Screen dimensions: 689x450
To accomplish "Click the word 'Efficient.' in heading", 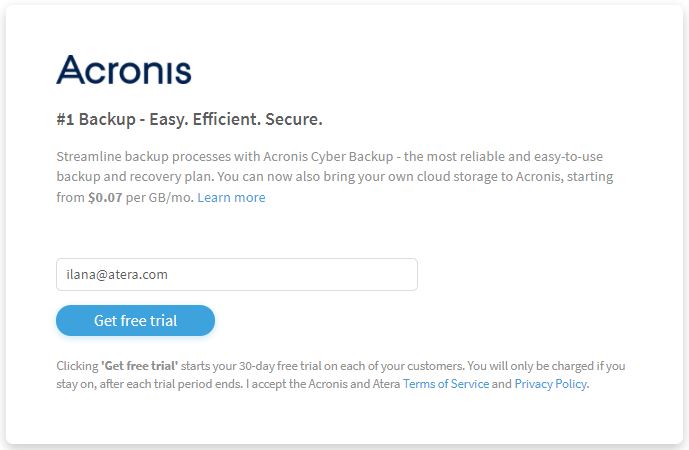I will (x=227, y=119).
